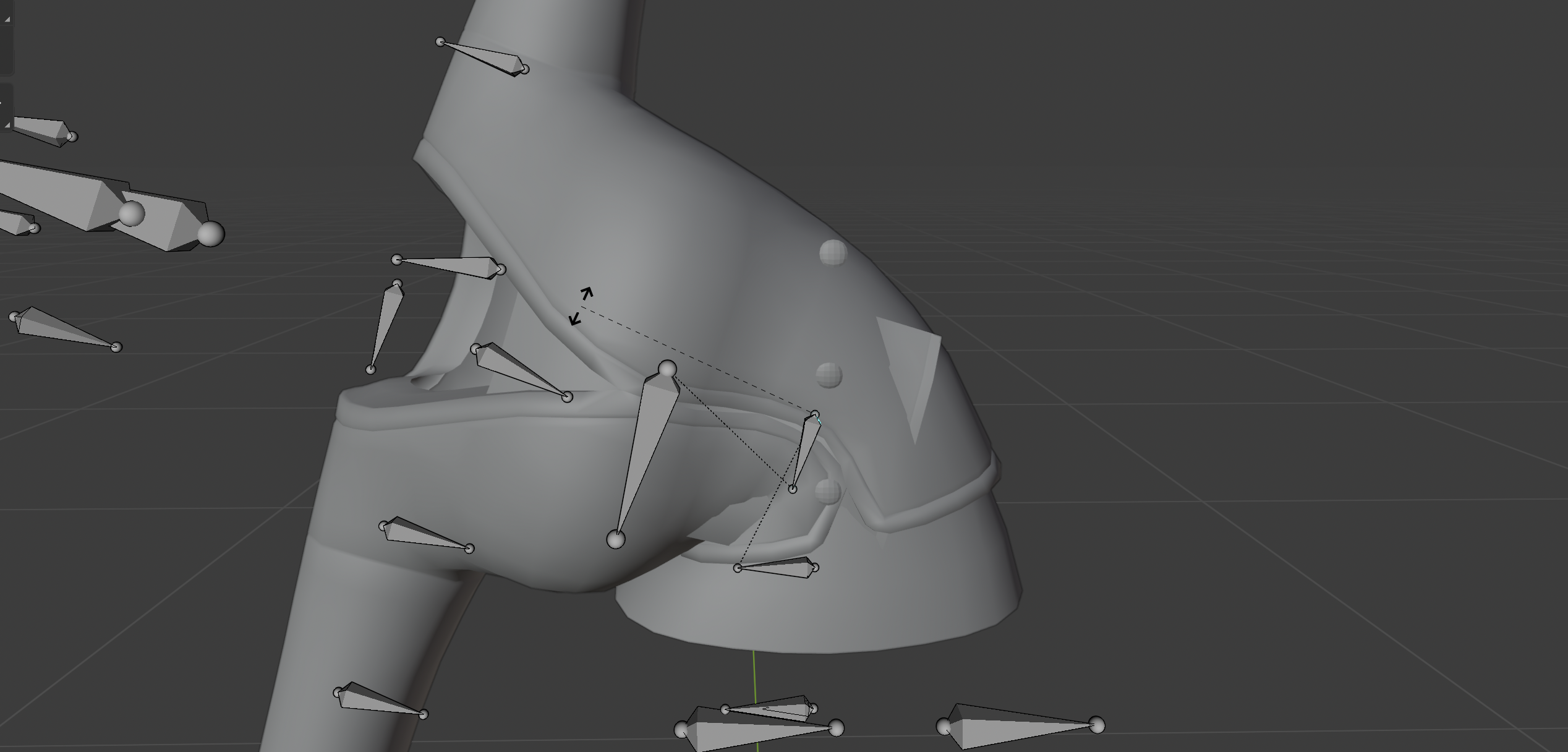Click the top round coat button

point(833,253)
